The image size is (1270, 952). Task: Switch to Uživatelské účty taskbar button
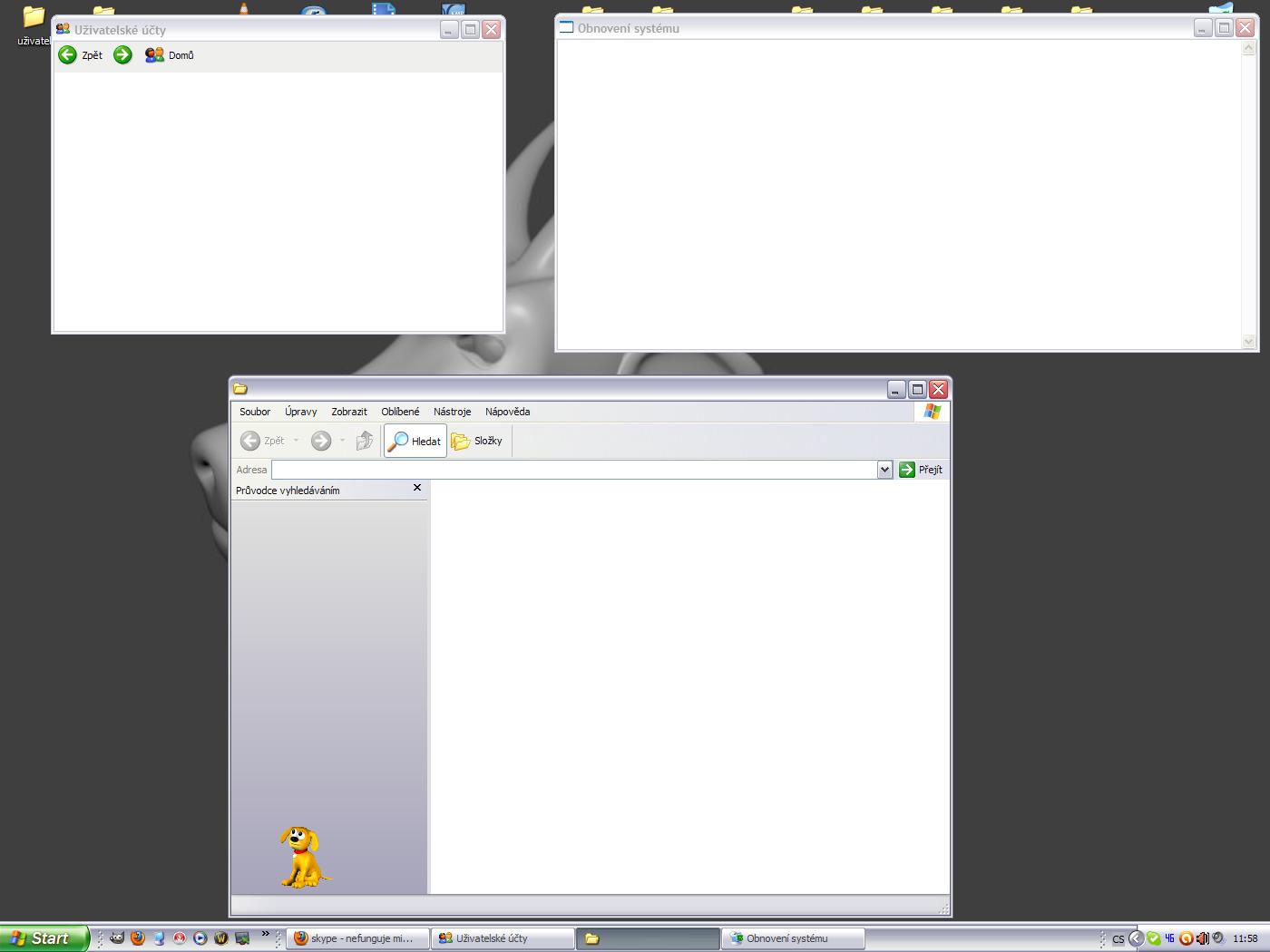pyautogui.click(x=503, y=938)
